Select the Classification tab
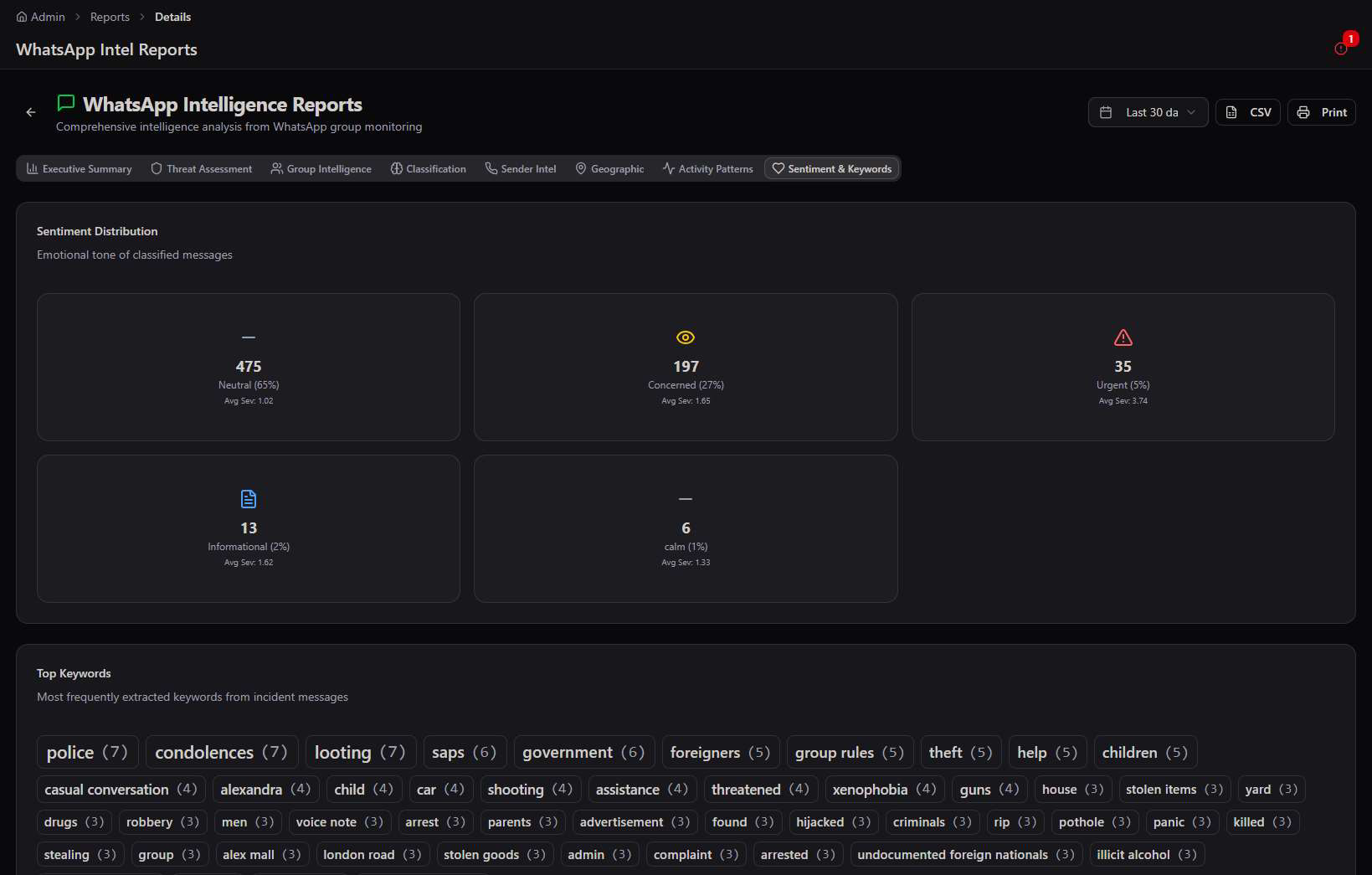1372x875 pixels. (x=429, y=168)
